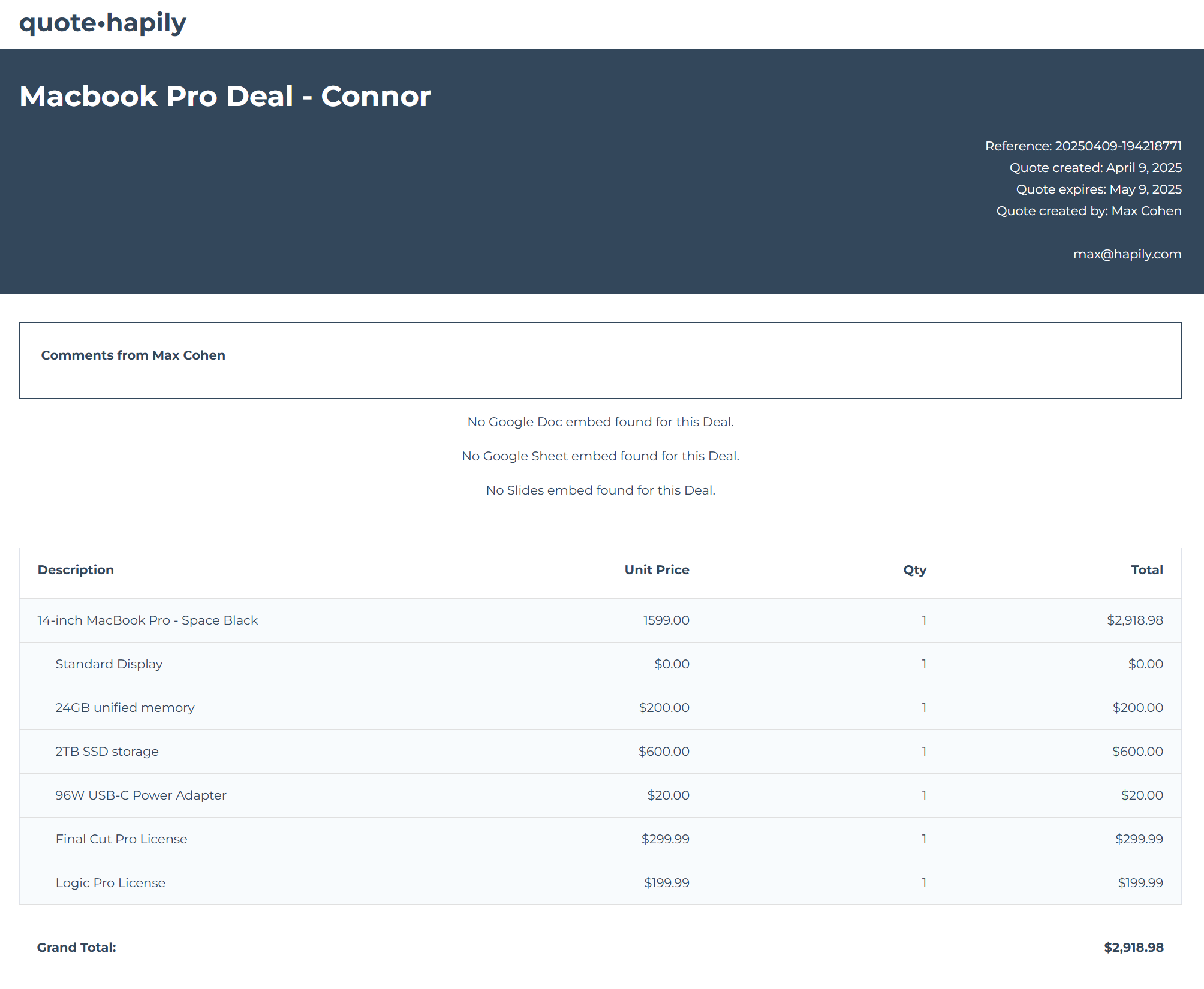
Task: Open the Comments from Max Cohen box
Action: point(133,355)
